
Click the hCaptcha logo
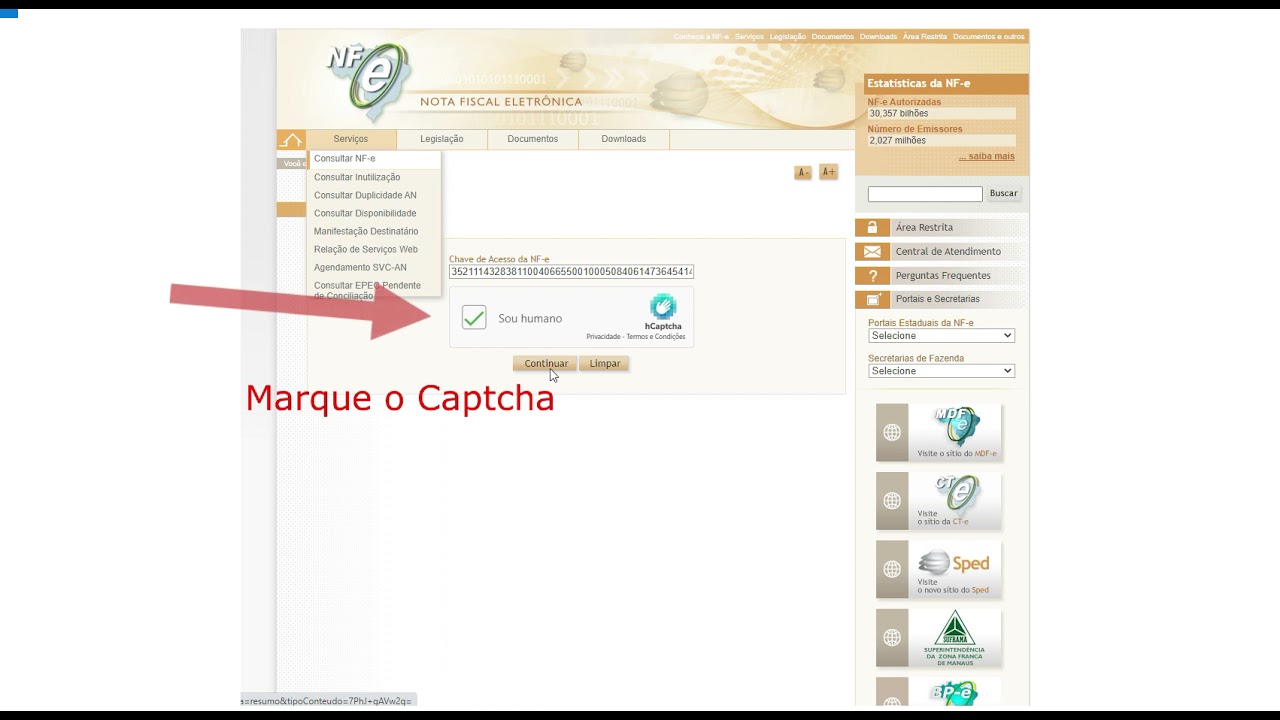[x=663, y=307]
